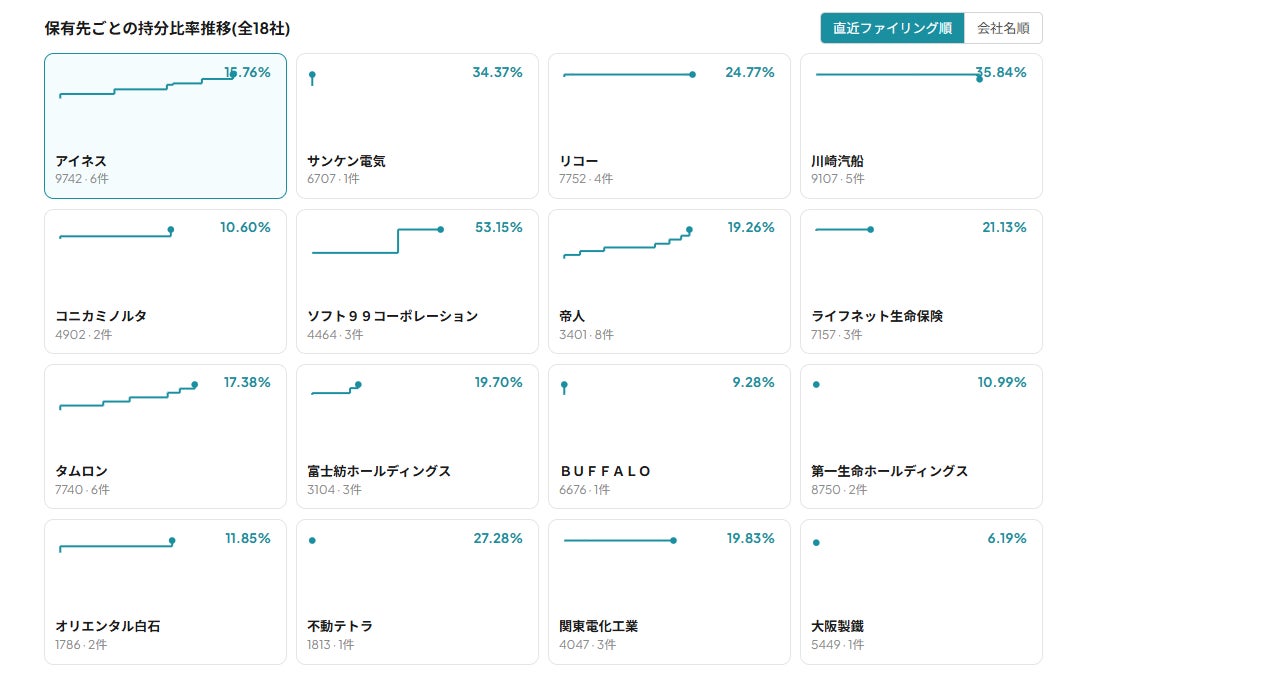Open the アイネス holdings card
Screen dimensions: 1262x674
(x=166, y=126)
